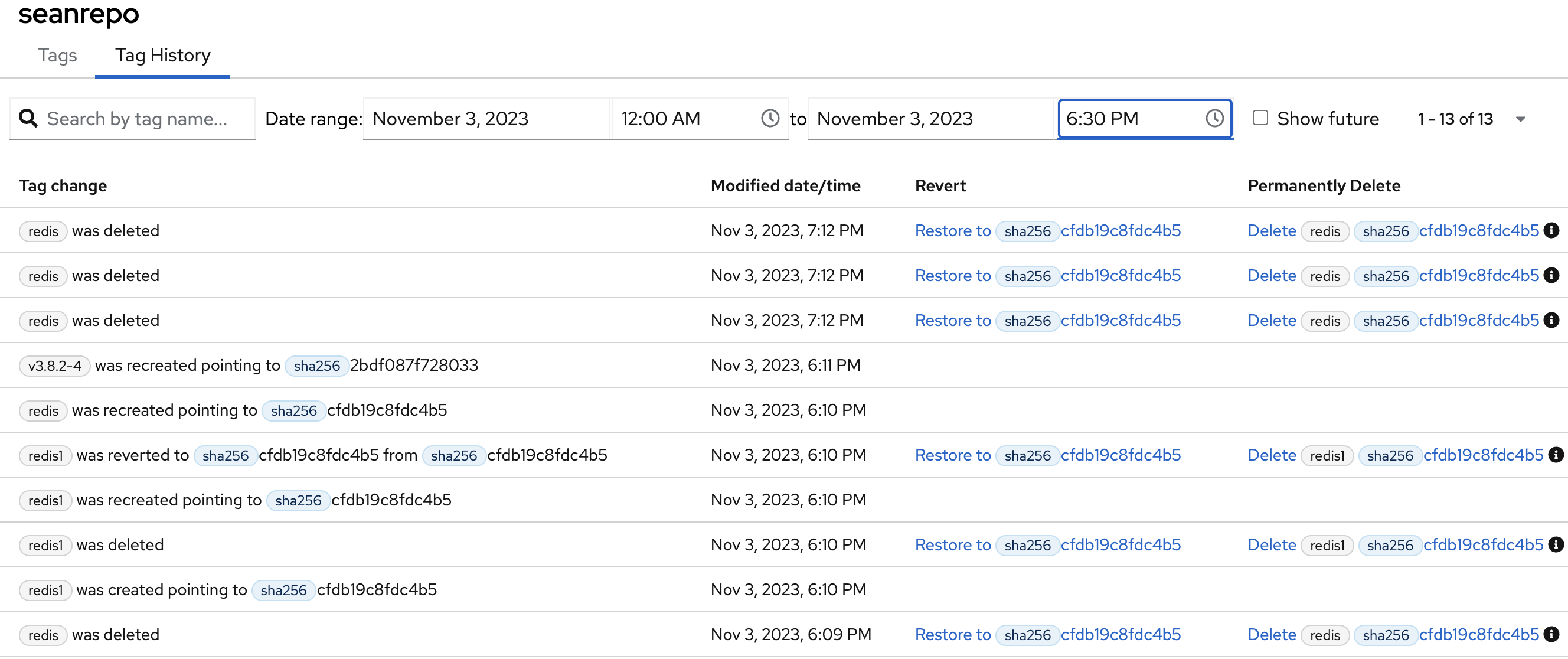Screen dimensions: 1568x659
Task: Click info icon in third redis row
Action: coord(1551,321)
